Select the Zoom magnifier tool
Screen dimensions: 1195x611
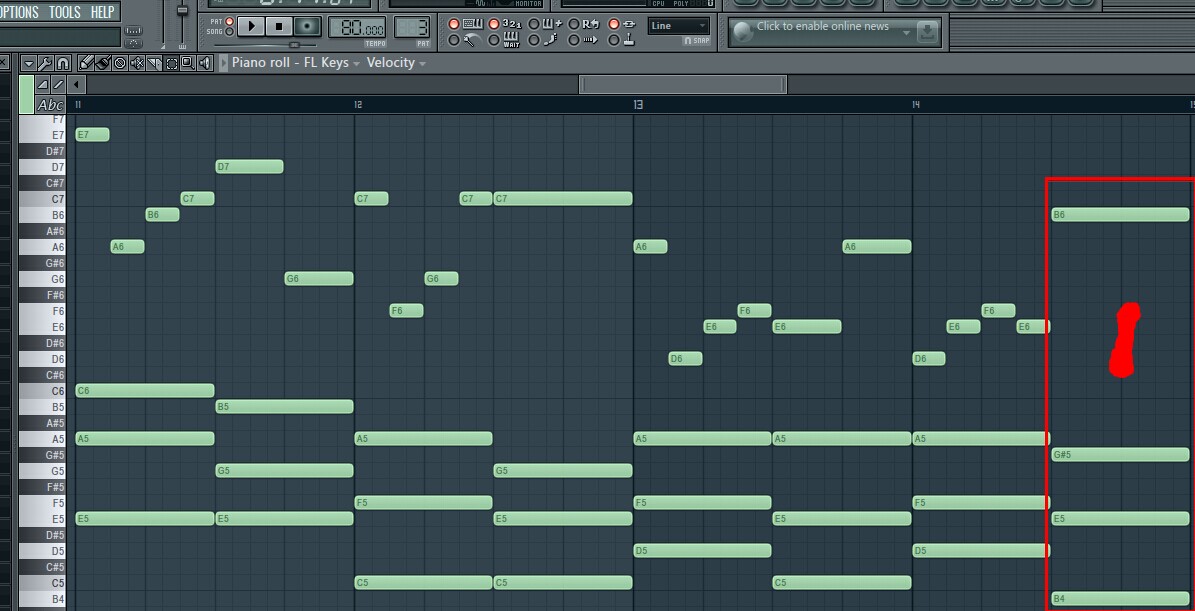coord(187,63)
